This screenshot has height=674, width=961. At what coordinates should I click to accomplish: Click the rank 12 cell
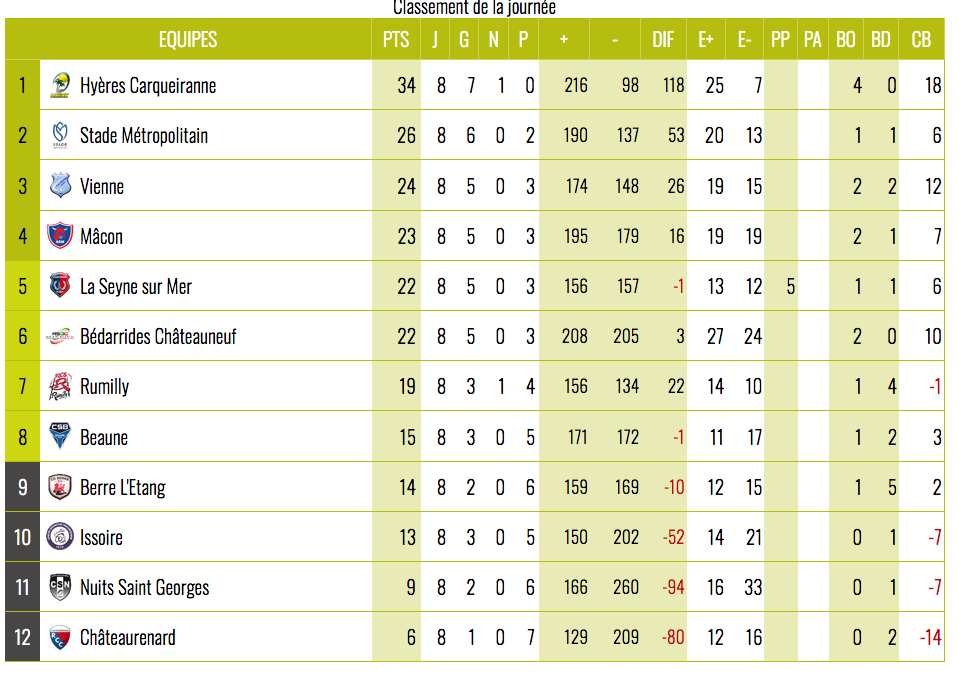pyautogui.click(x=23, y=637)
